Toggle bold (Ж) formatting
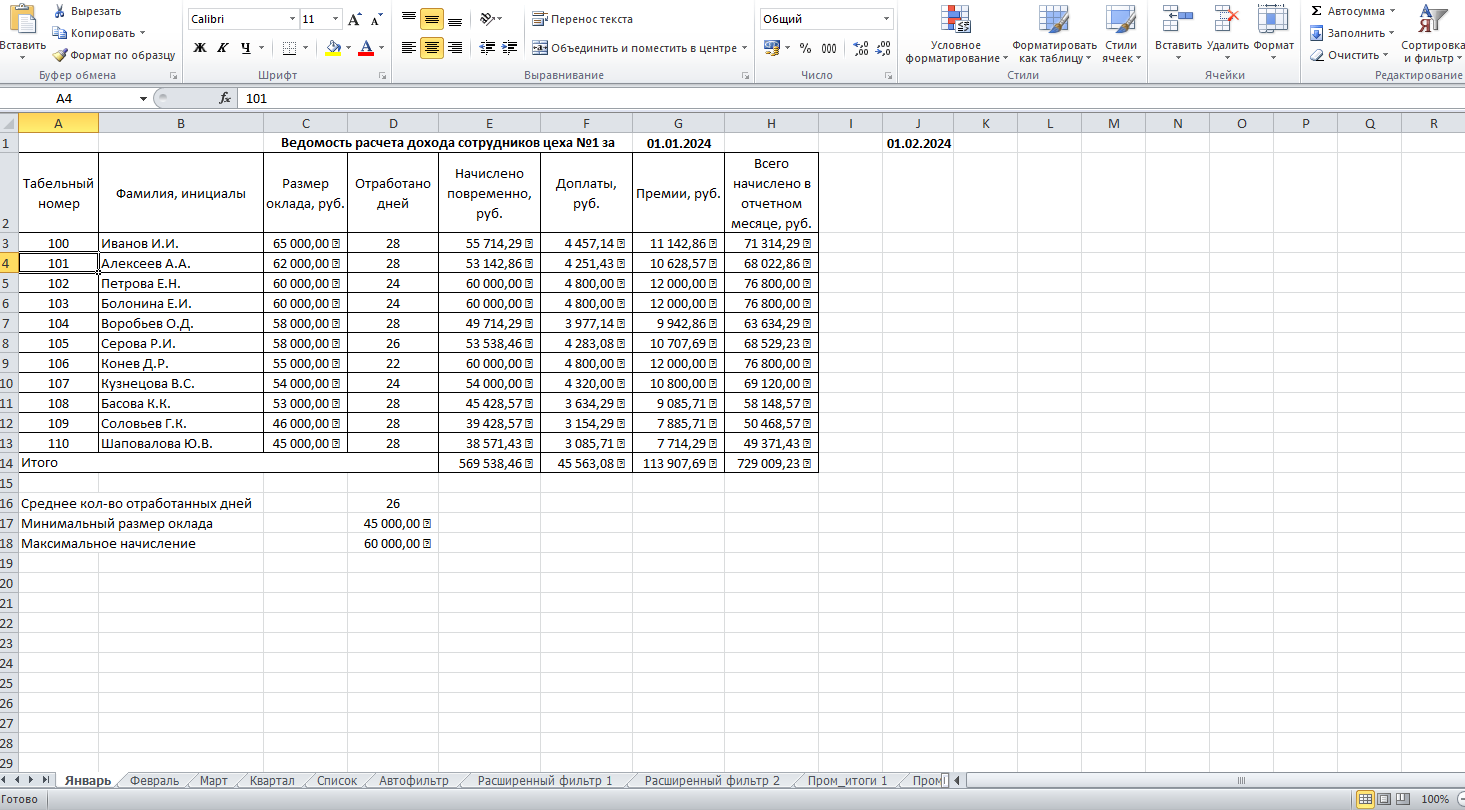The image size is (1465, 810). (x=200, y=47)
